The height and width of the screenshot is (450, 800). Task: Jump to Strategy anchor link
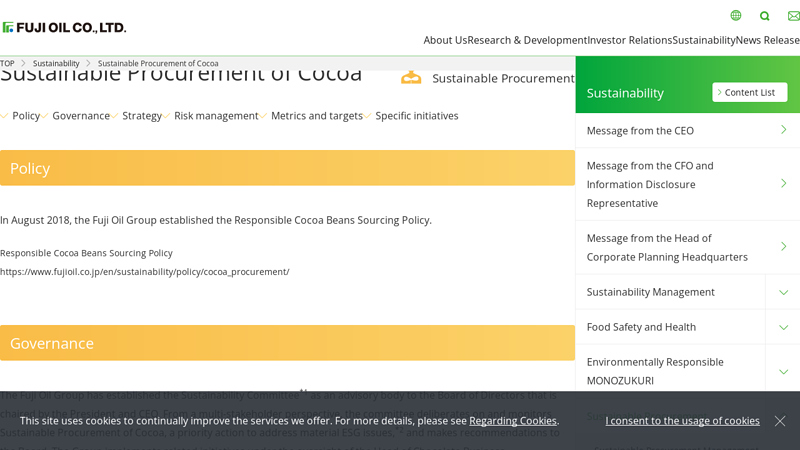coord(142,116)
